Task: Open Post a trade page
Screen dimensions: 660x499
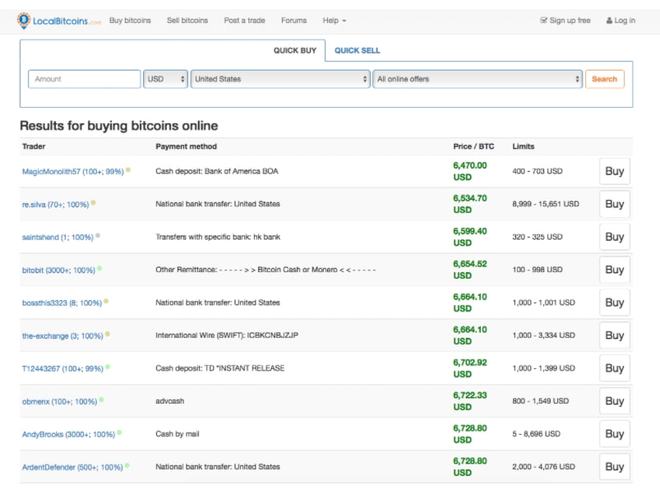Action: (x=244, y=20)
